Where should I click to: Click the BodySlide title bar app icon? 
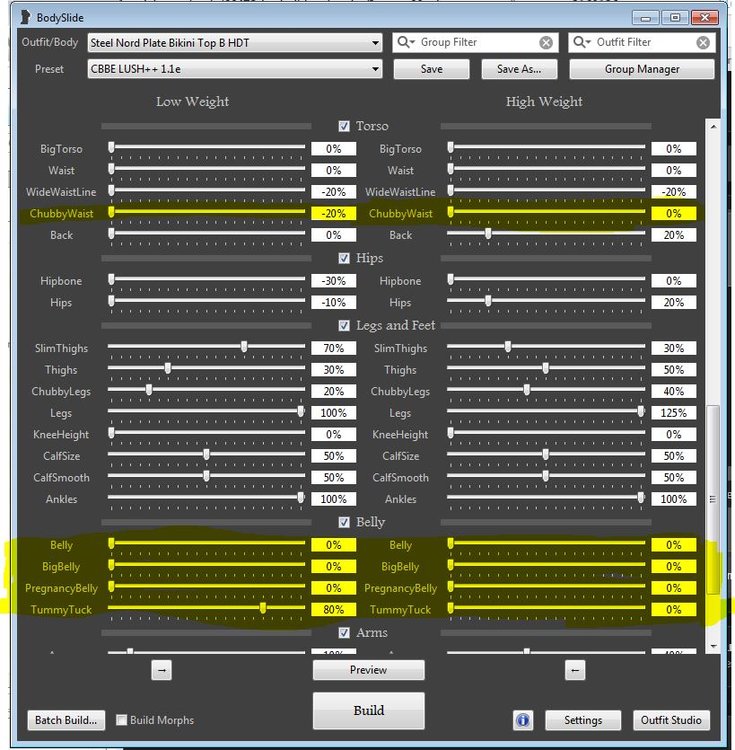click(25, 17)
